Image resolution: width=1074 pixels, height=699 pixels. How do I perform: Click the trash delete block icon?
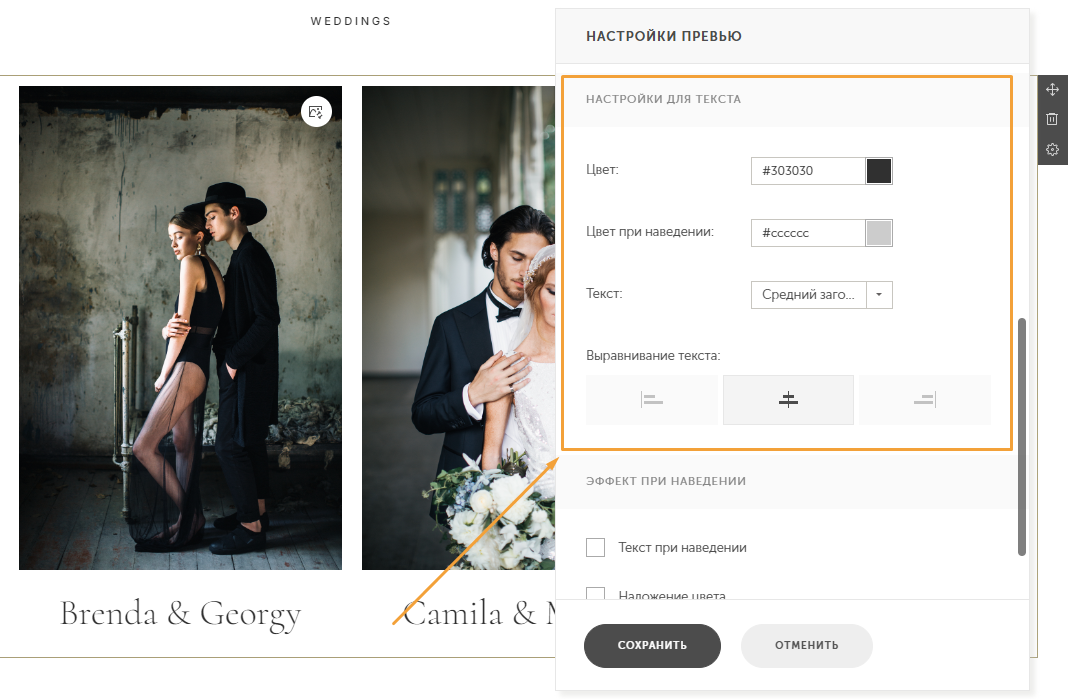(1052, 120)
